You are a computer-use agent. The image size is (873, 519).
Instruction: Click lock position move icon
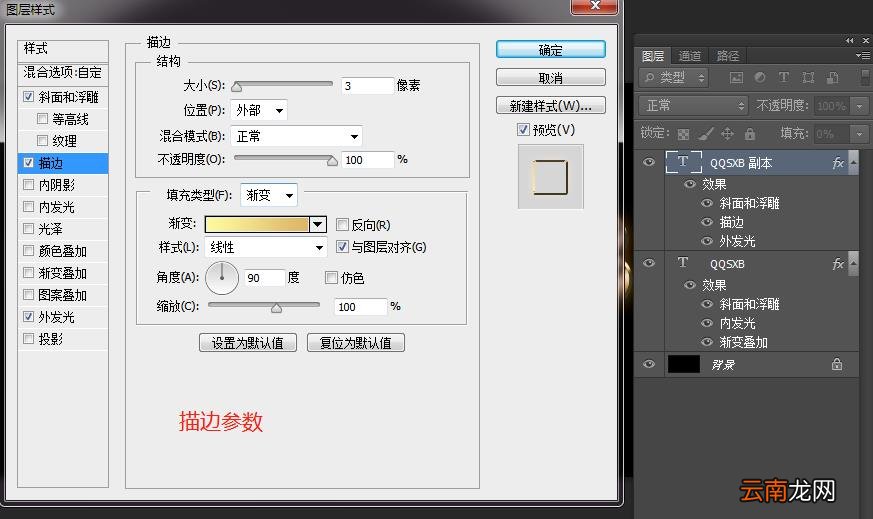pyautogui.click(x=727, y=134)
